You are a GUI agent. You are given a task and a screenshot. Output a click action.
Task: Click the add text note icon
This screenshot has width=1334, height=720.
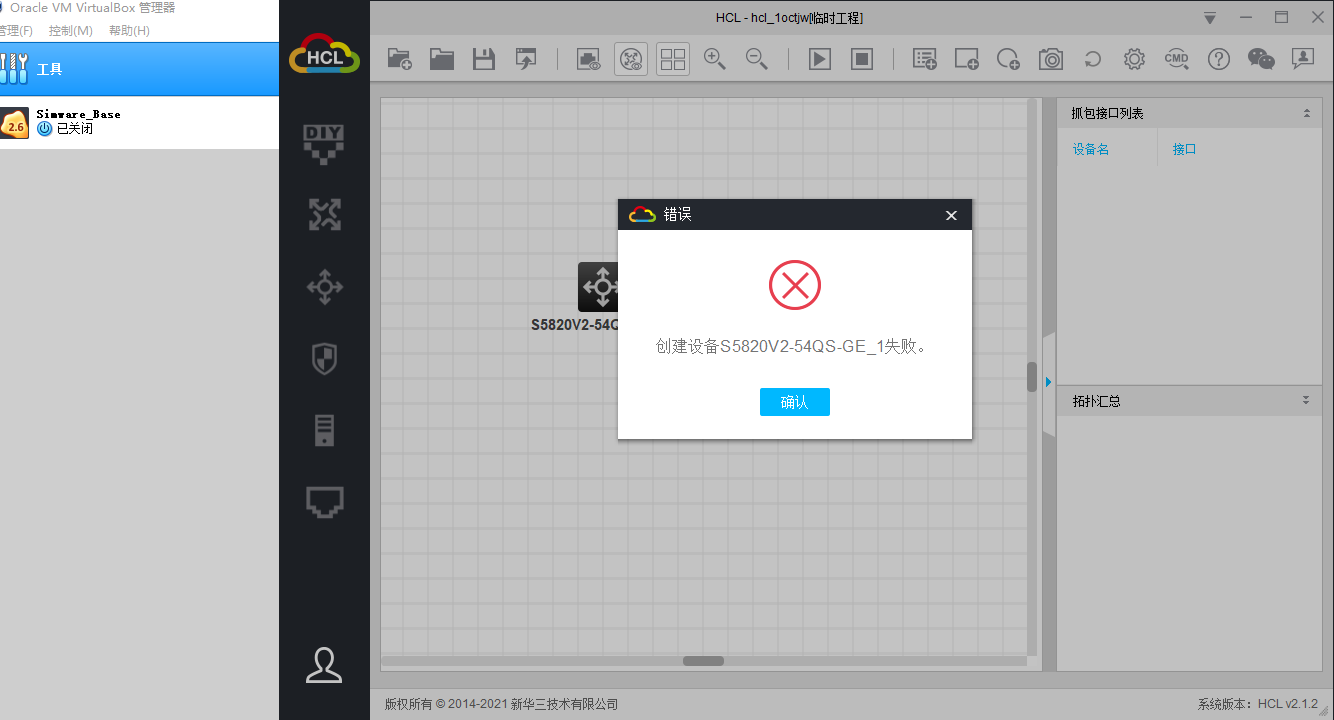(x=925, y=59)
